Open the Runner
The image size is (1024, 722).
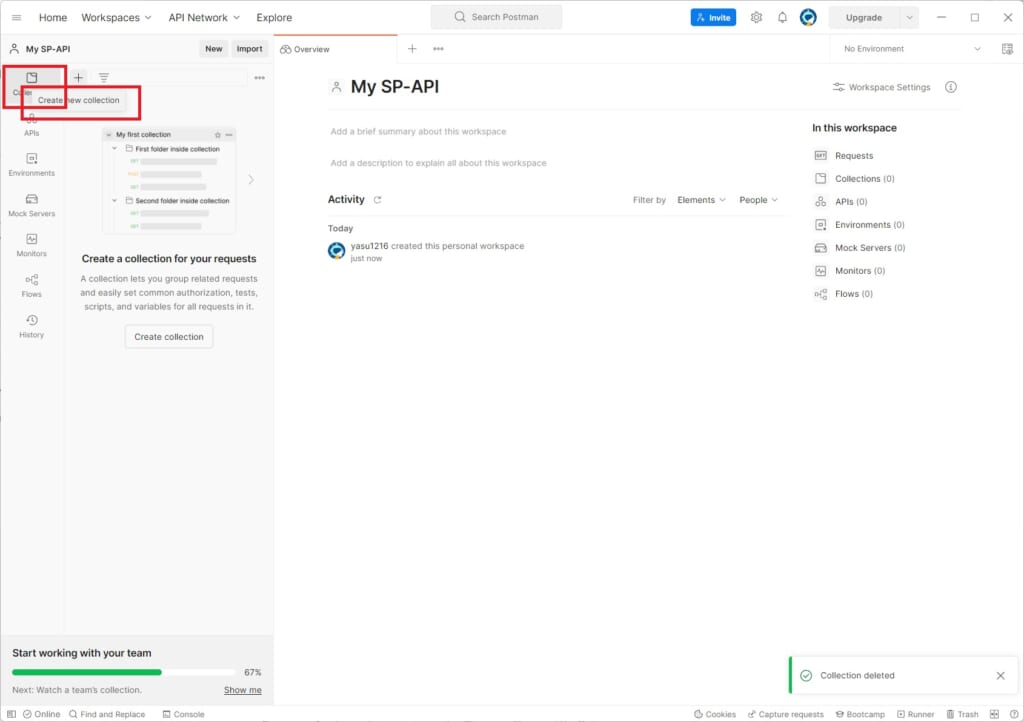tap(916, 714)
